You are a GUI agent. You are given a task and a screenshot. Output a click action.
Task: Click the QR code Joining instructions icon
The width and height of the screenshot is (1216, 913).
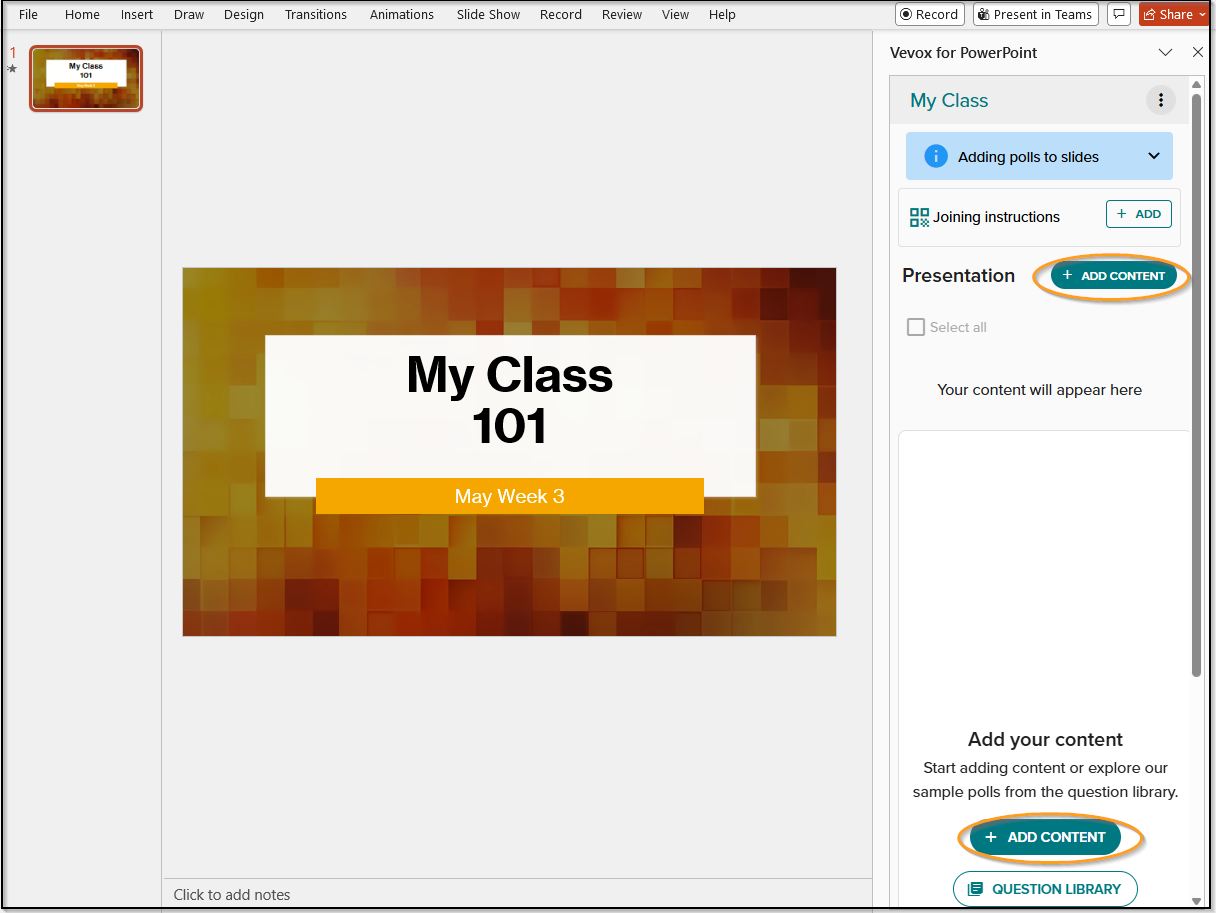point(919,217)
